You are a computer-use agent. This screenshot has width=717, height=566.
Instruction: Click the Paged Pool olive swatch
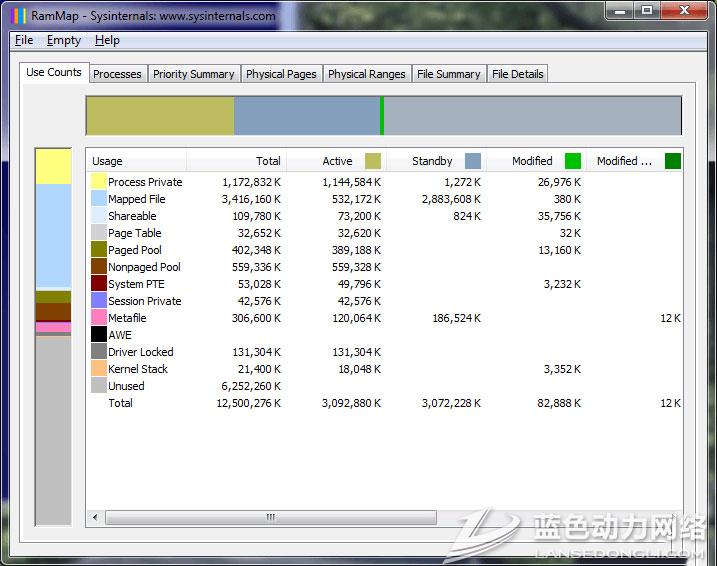[x=99, y=250]
